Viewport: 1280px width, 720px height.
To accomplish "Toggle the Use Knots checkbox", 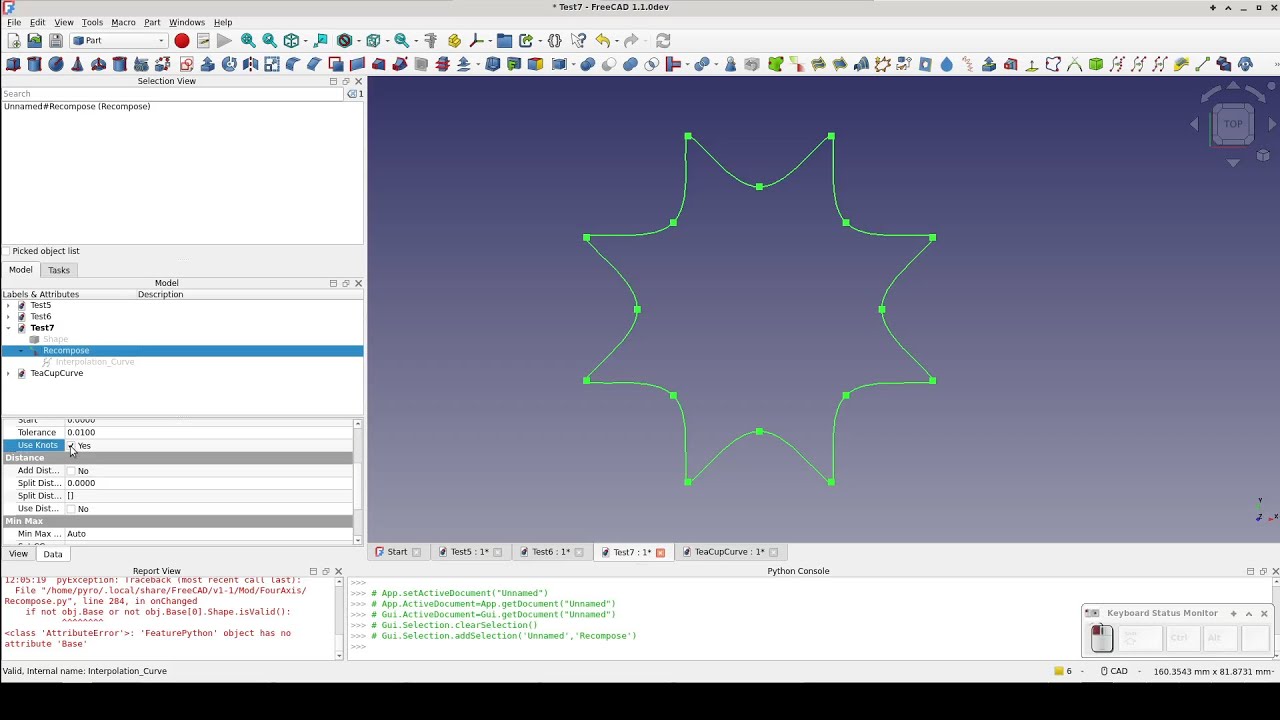I will [71, 446].
